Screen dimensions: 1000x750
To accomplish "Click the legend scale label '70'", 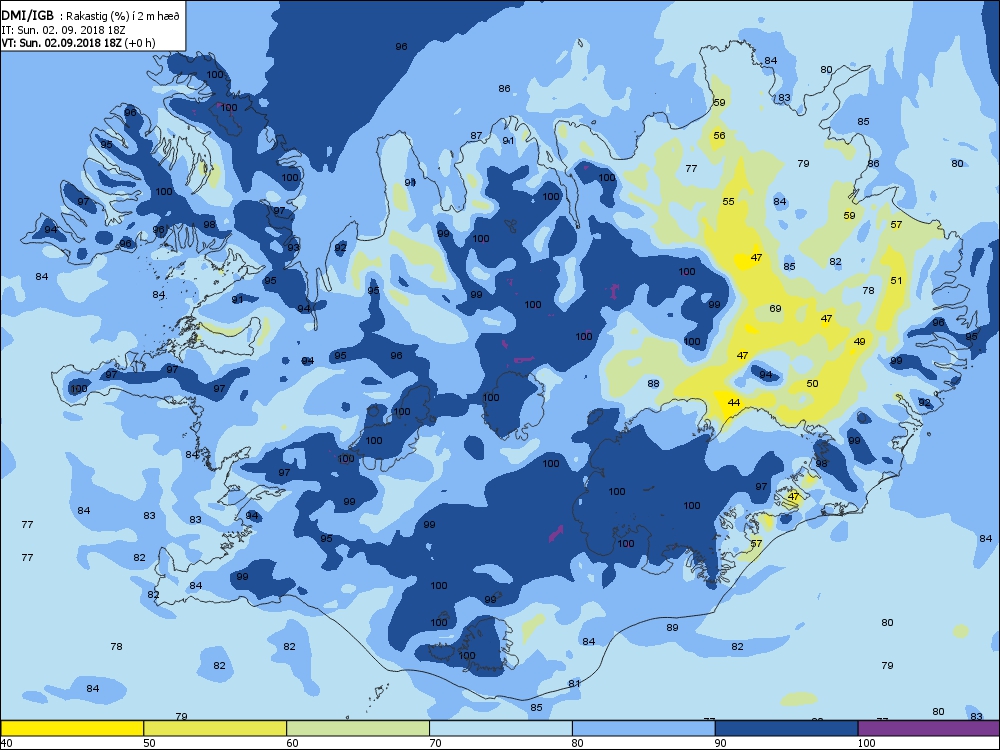I will click(435, 743).
